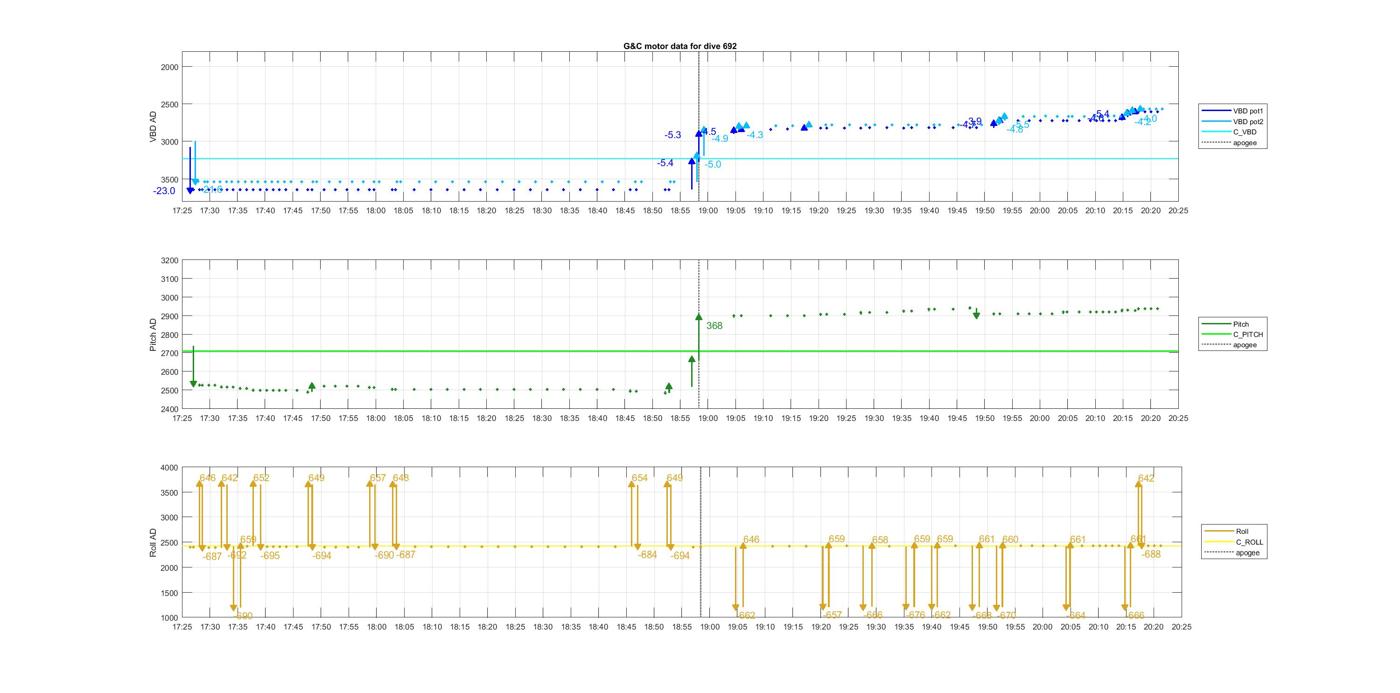Screen dimensions: 1400x693
Task: Click the 'Pitch AD' y-axis label
Action: click(154, 335)
